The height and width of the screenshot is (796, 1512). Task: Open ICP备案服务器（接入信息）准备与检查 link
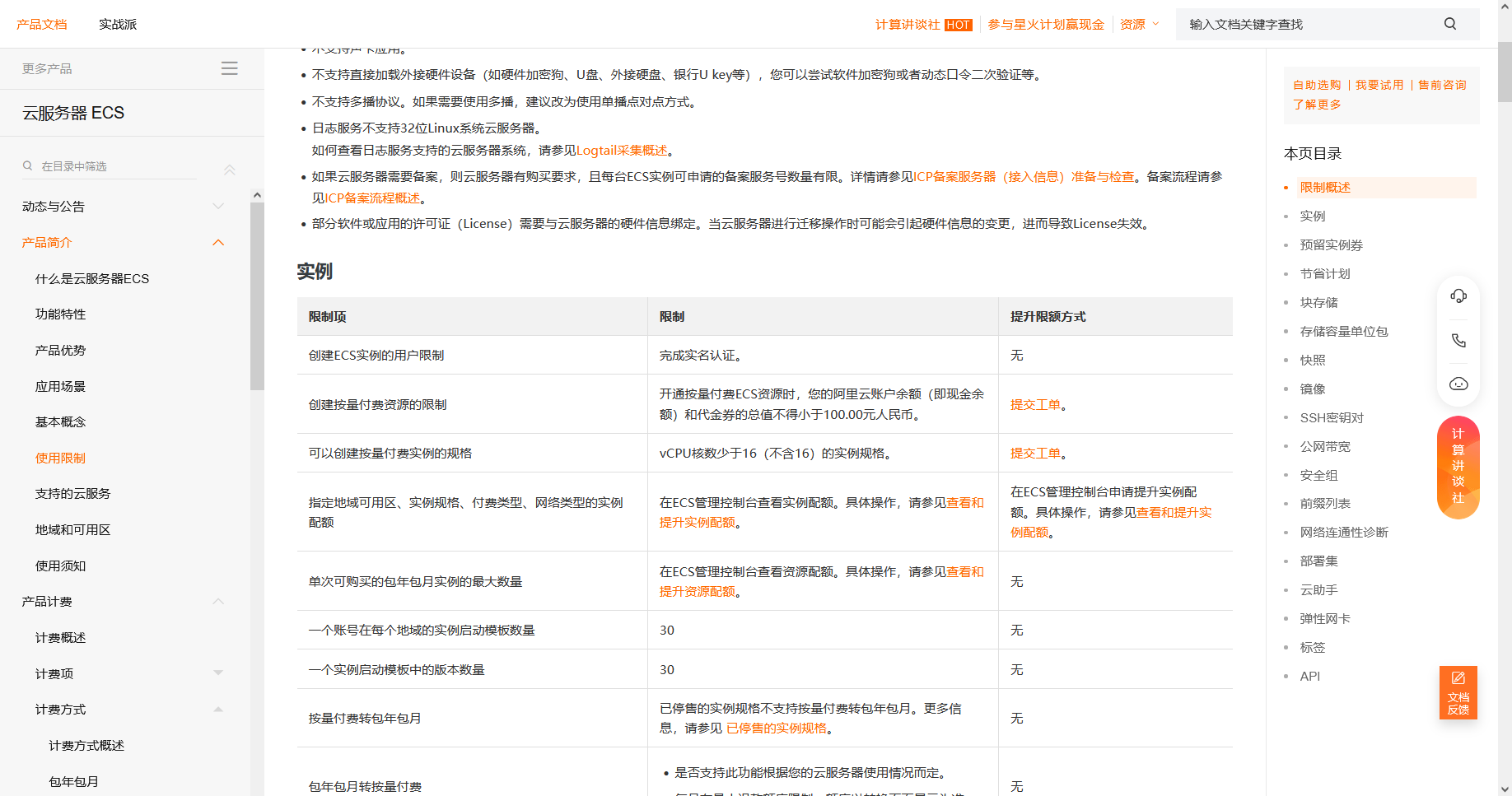coord(1024,176)
